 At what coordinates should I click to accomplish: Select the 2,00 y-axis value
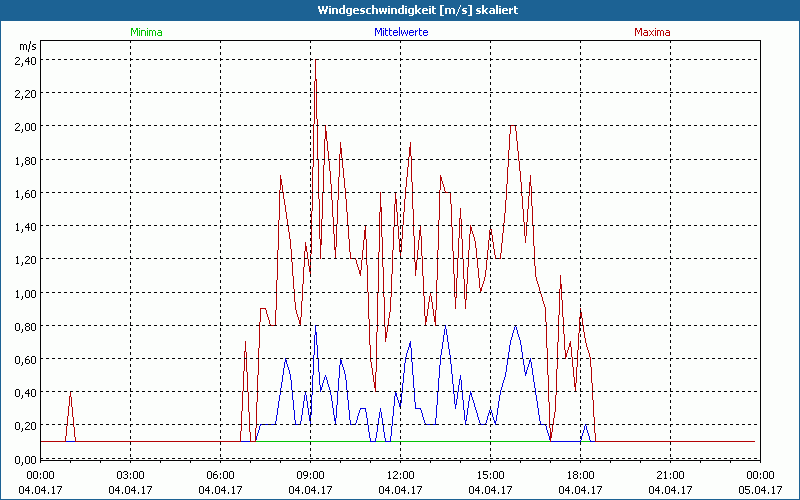coord(25,126)
